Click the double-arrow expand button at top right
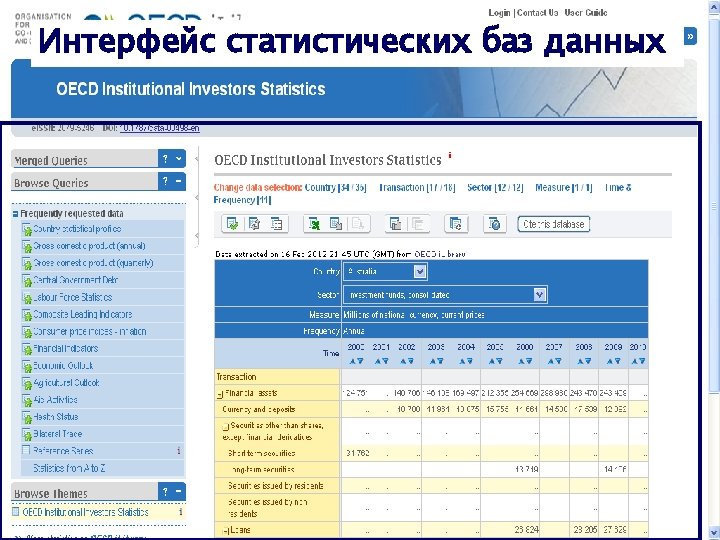Viewport: 720px width, 540px height. (x=690, y=36)
